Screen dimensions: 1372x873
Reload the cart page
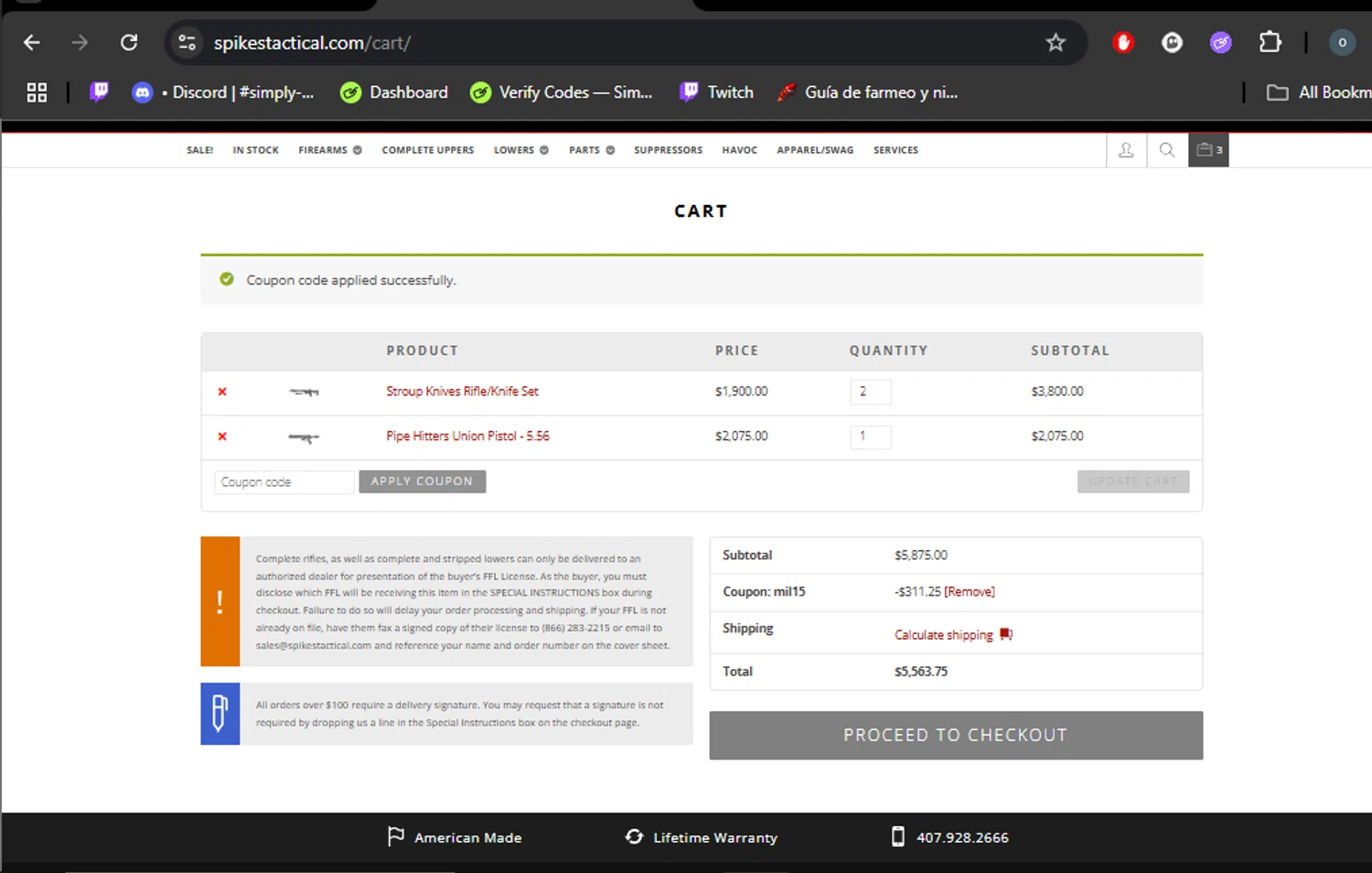point(129,42)
